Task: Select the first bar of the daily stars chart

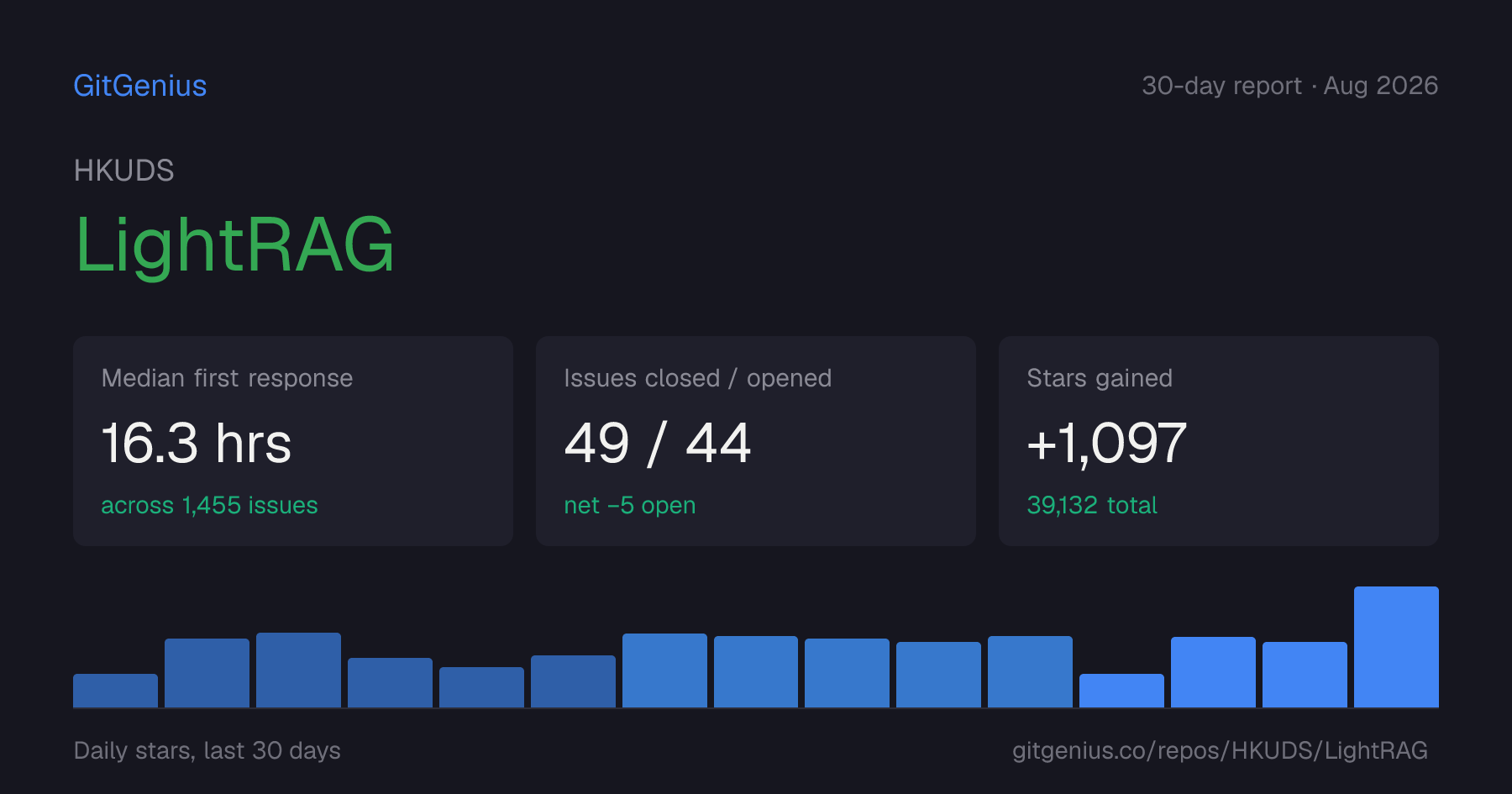Action: (x=115, y=691)
